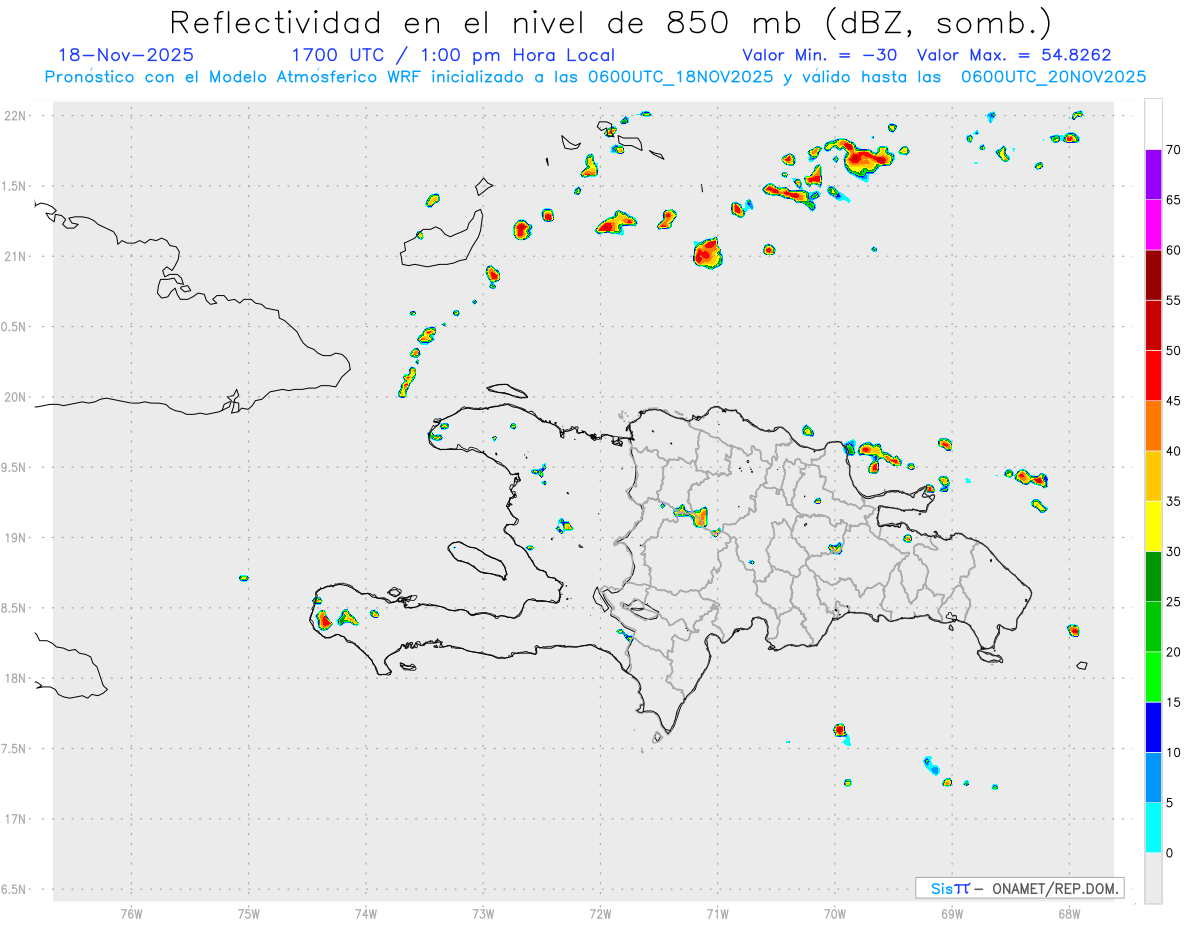
Task: Click the colorbar value '45'
Action: pyautogui.click(x=1174, y=401)
